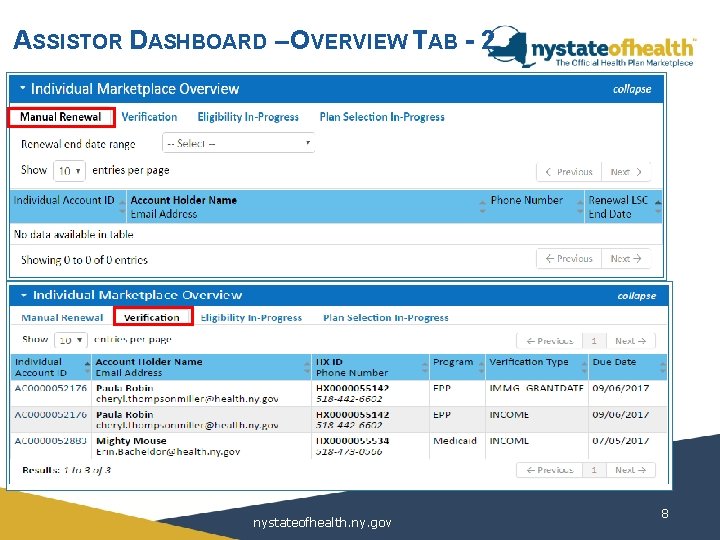Click Previous button above the Verification table

point(550,341)
